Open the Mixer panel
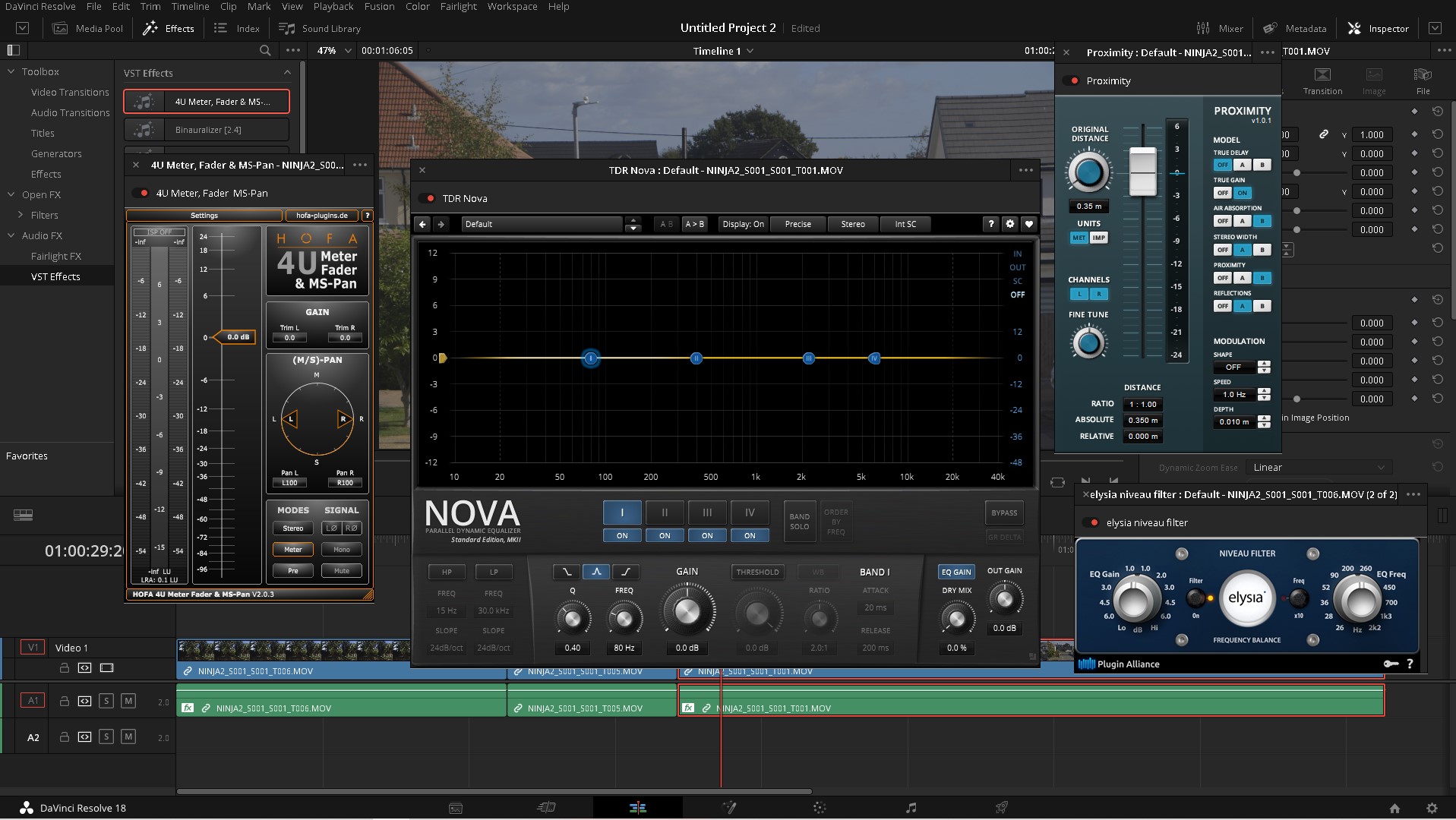The width and height of the screenshot is (1456, 820). 1220,28
